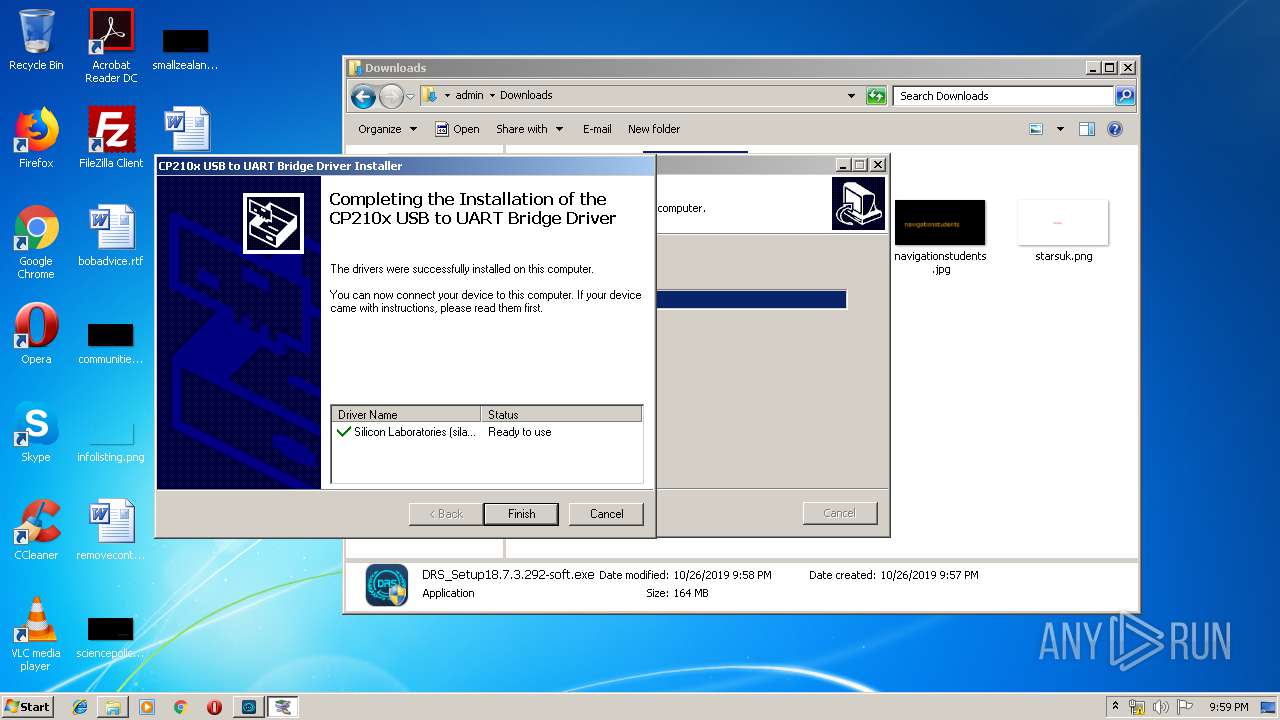Click the Explorer Forward arrow button
Viewport: 1280px width, 720px height.
[x=391, y=96]
